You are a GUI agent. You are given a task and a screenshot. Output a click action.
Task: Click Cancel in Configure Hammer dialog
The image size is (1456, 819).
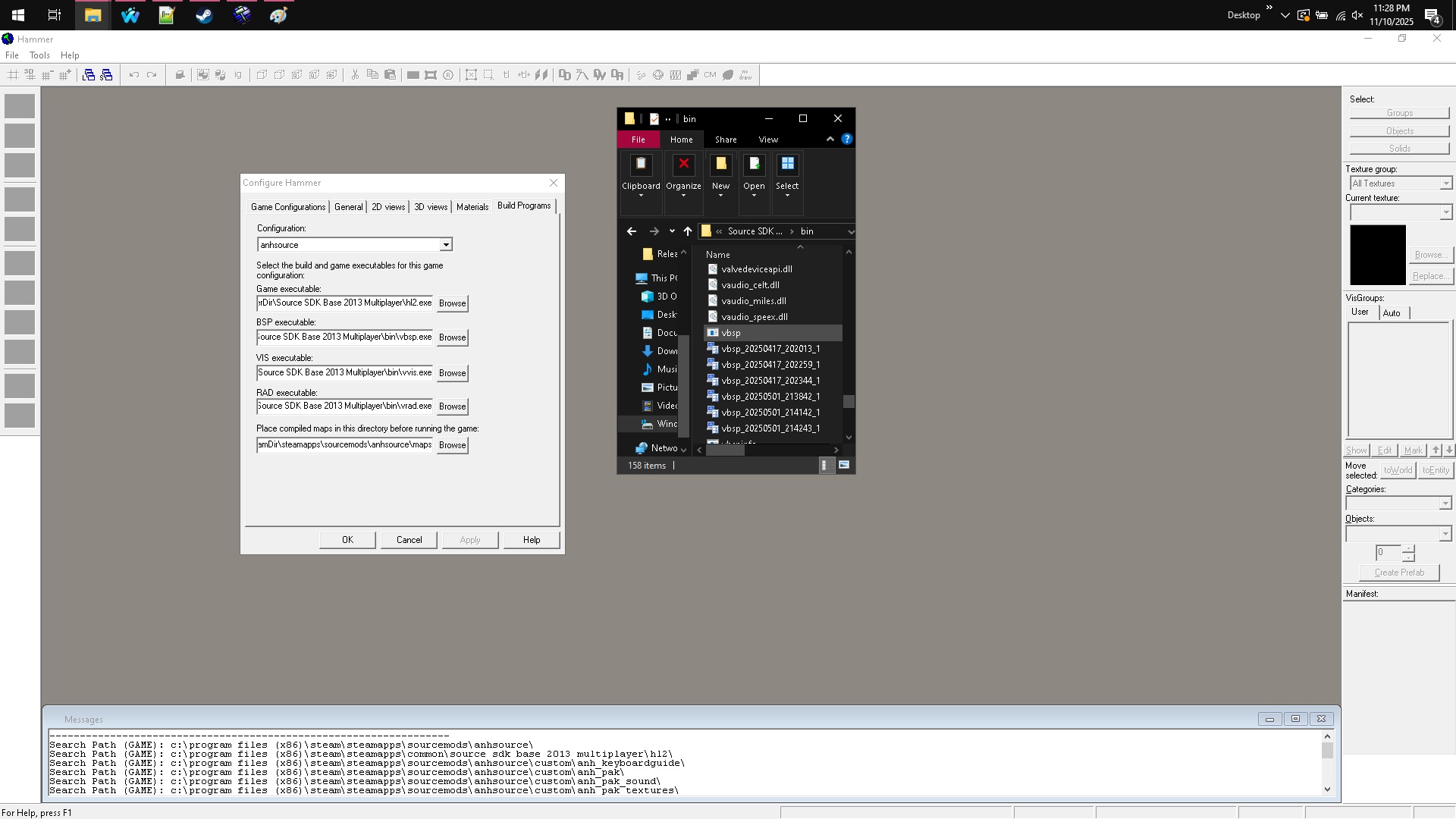pyautogui.click(x=409, y=540)
